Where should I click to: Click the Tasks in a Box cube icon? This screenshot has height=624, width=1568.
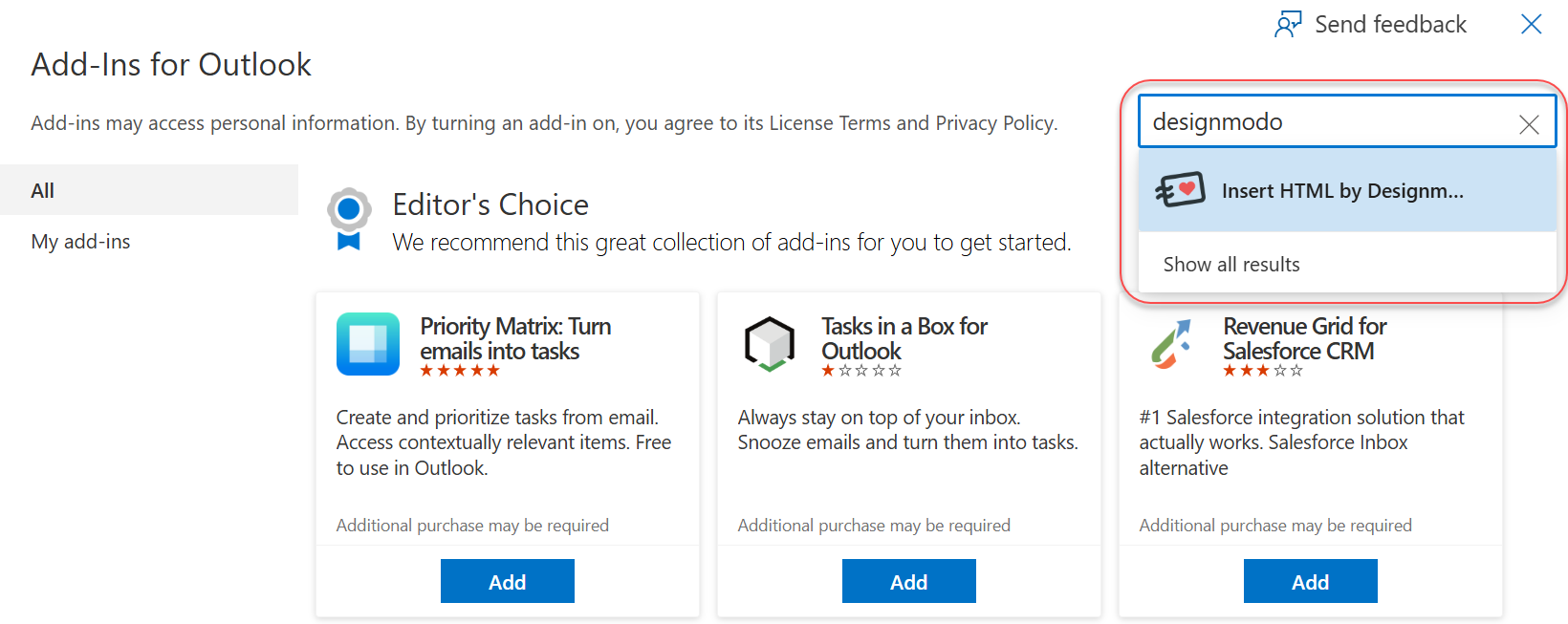[770, 344]
